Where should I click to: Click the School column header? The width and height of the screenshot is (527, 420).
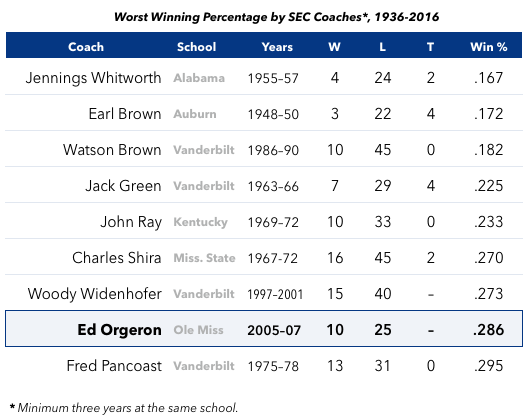pyautogui.click(x=197, y=47)
